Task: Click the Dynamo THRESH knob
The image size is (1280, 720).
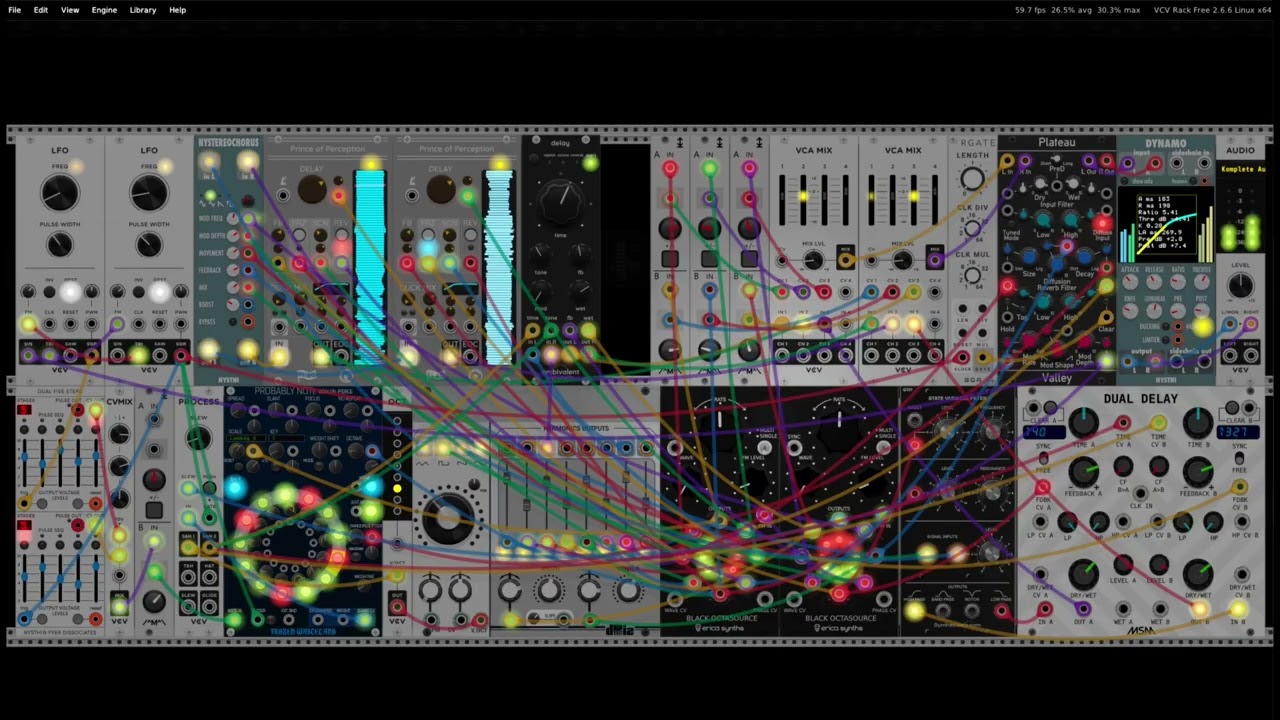Action: click(x=1202, y=283)
